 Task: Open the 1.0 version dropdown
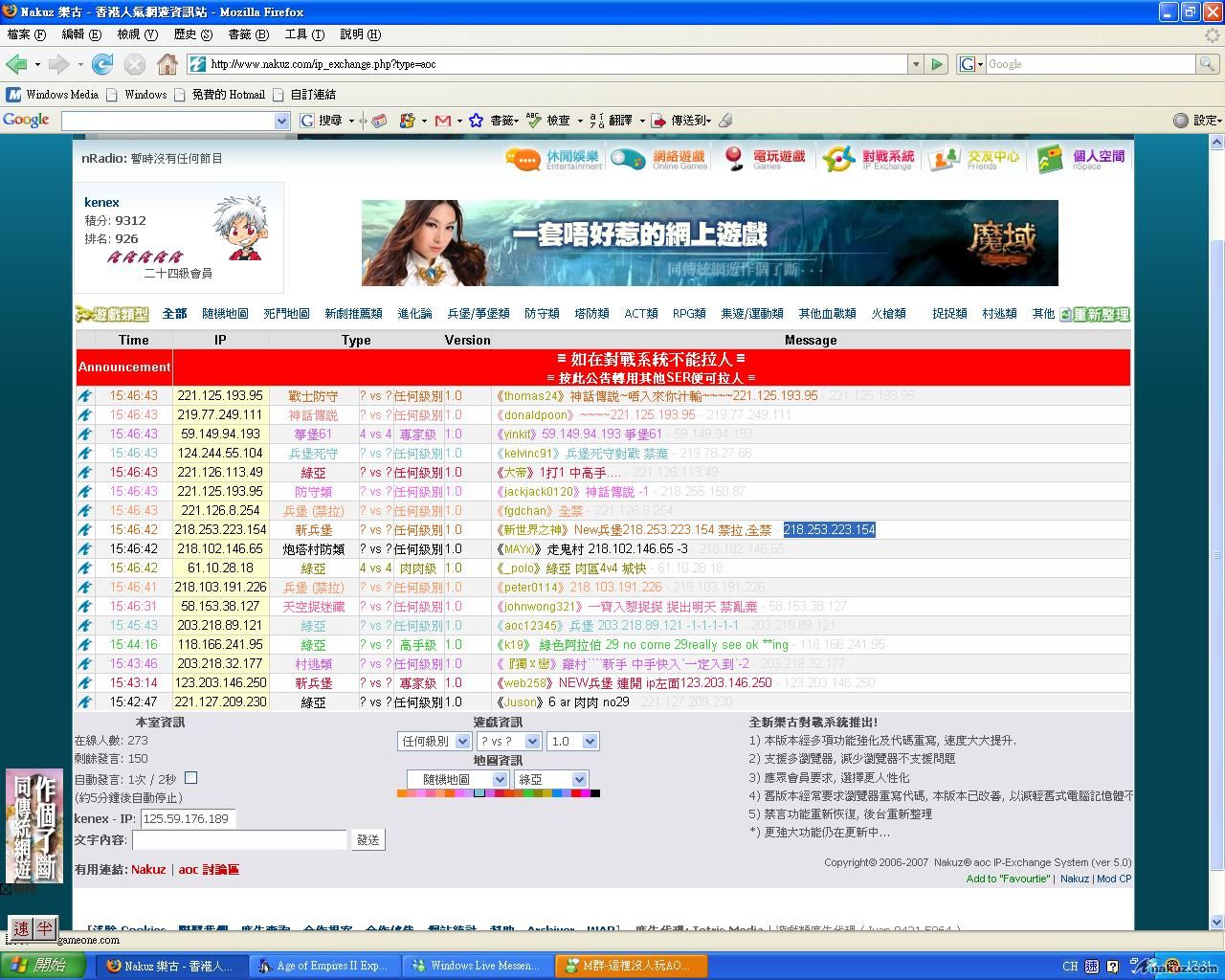coord(573,742)
